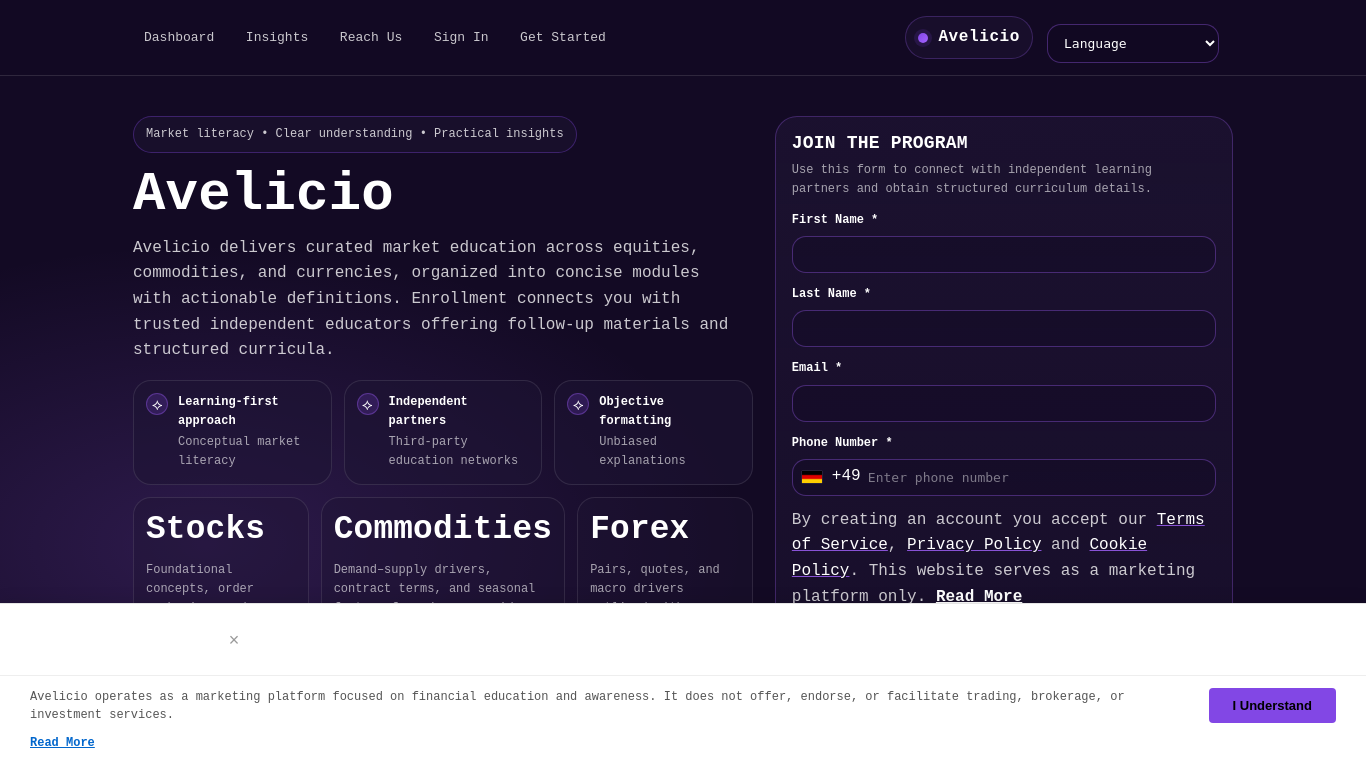Focus the Email input field
Image resolution: width=1366 pixels, height=768 pixels.
point(1004,403)
